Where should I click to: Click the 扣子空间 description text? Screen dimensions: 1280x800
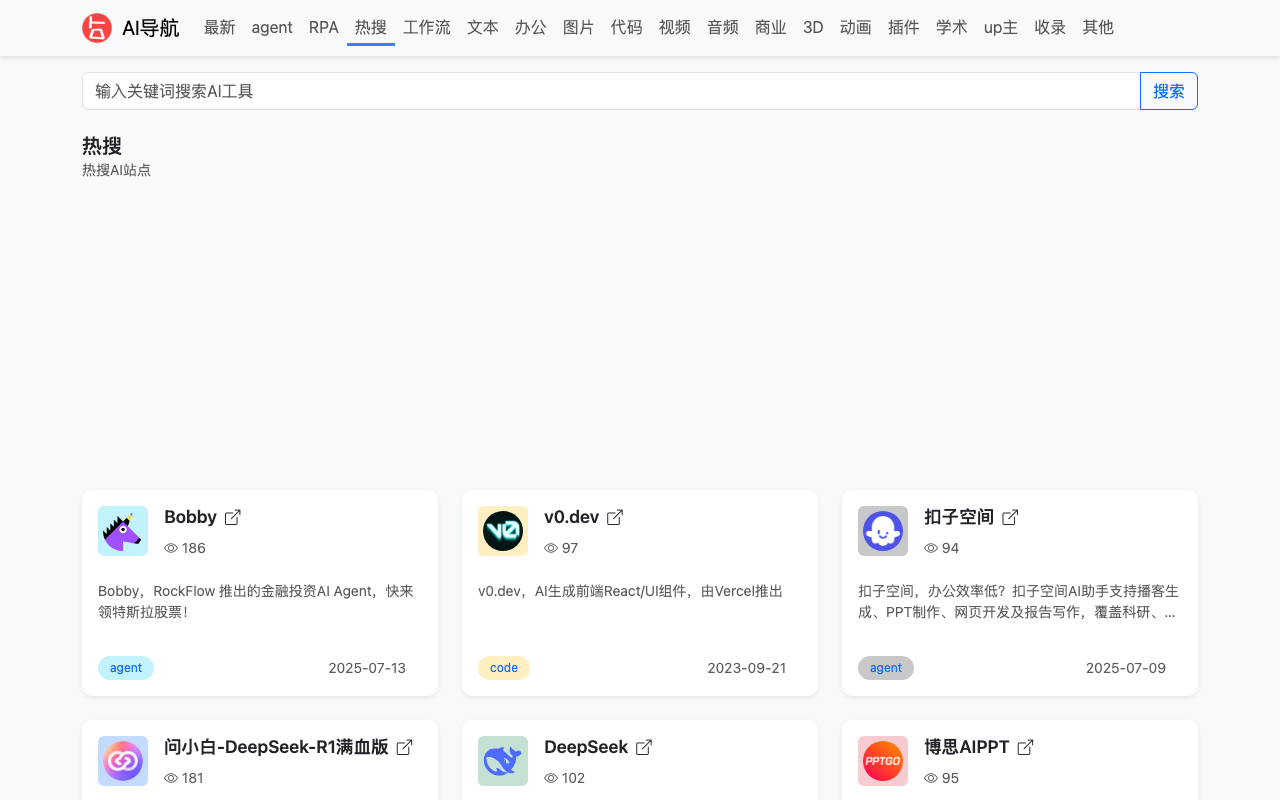tap(1017, 601)
